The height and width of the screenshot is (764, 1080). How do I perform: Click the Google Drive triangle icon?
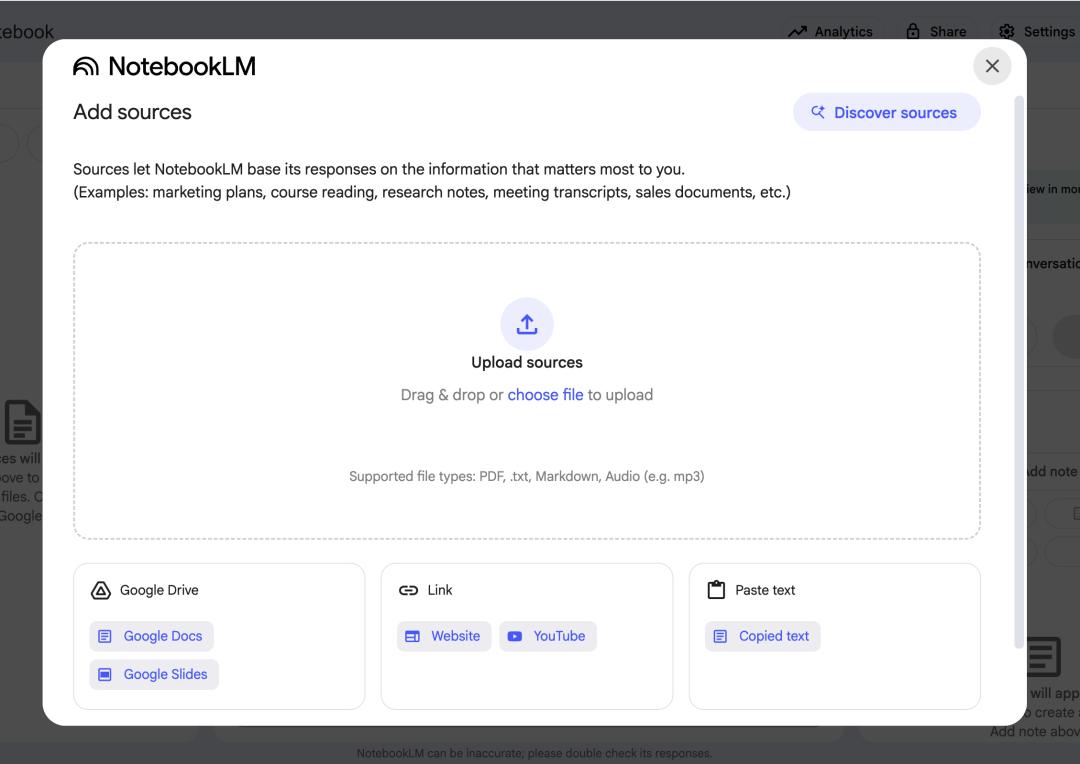click(x=100, y=590)
